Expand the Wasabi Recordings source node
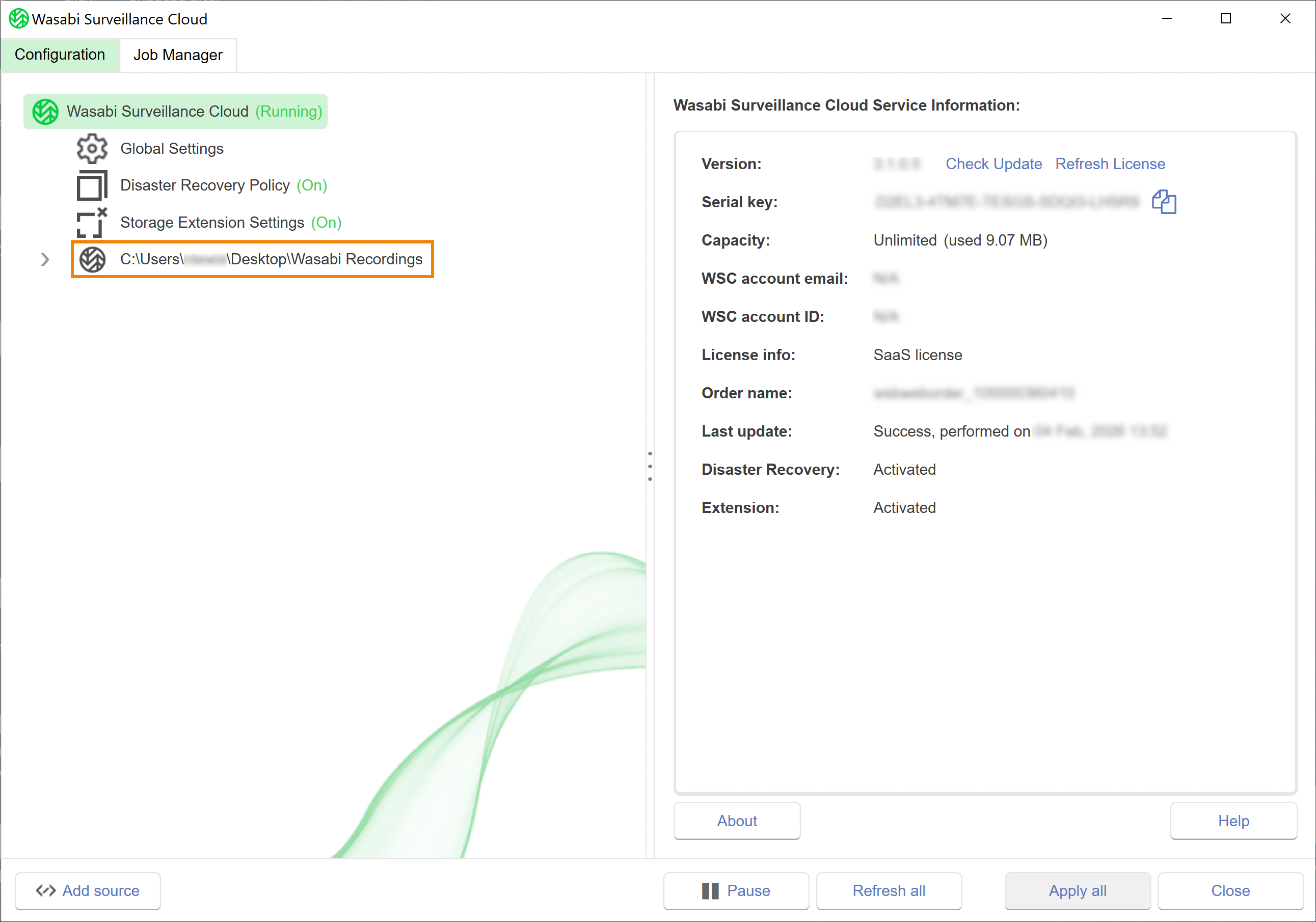The height and width of the screenshot is (922, 1316). pyautogui.click(x=45, y=260)
